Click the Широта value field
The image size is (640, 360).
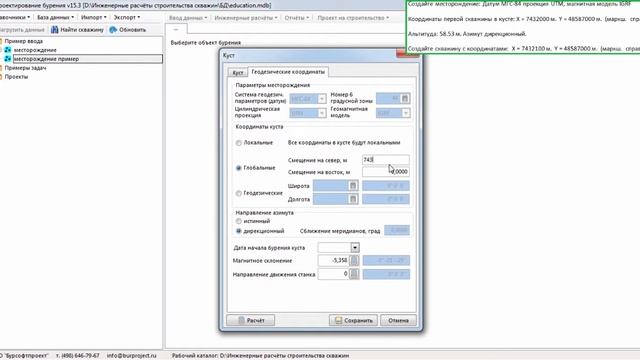click(331, 186)
